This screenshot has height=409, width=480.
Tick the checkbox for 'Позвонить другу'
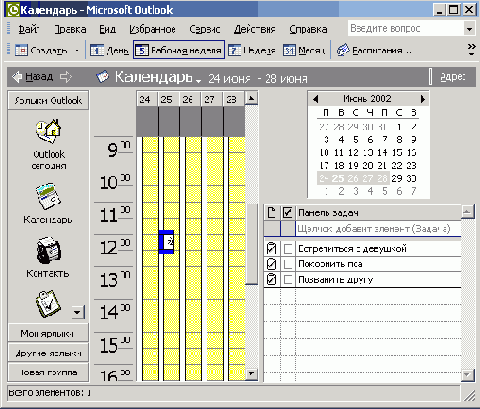pos(288,279)
